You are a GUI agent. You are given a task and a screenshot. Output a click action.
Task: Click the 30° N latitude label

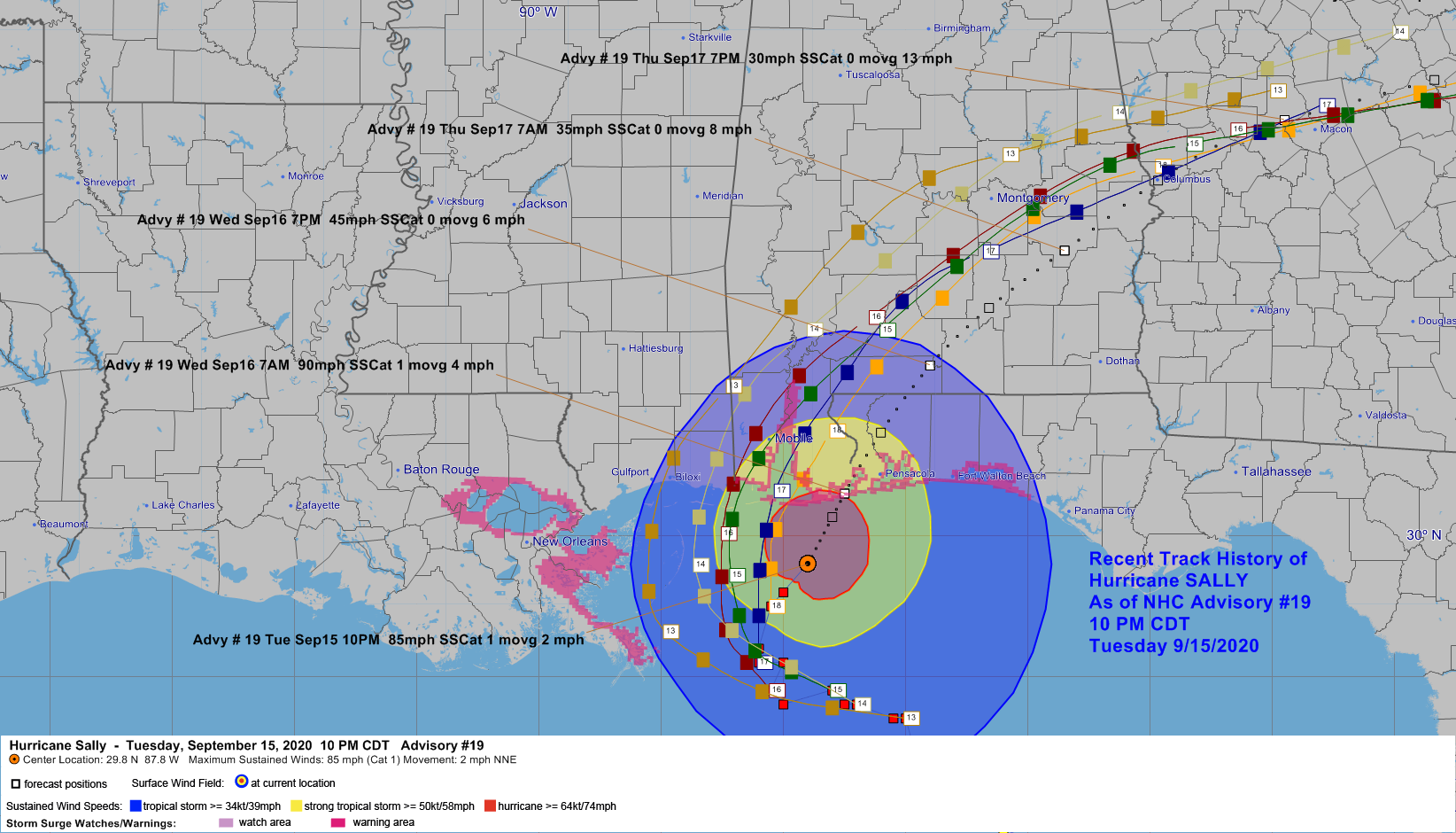click(1424, 535)
